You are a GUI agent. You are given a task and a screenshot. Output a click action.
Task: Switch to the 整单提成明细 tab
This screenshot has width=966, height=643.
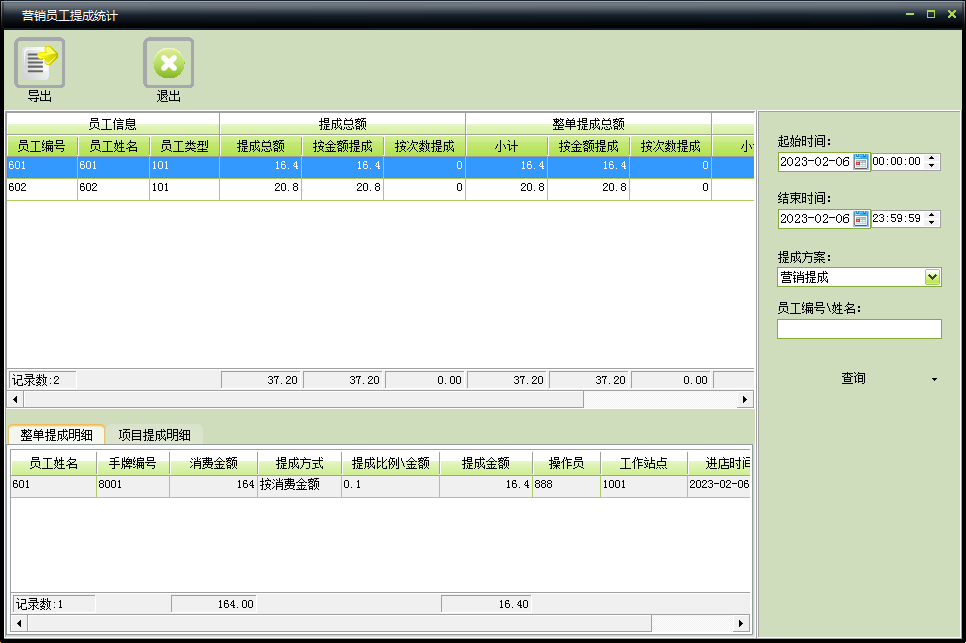[56, 435]
